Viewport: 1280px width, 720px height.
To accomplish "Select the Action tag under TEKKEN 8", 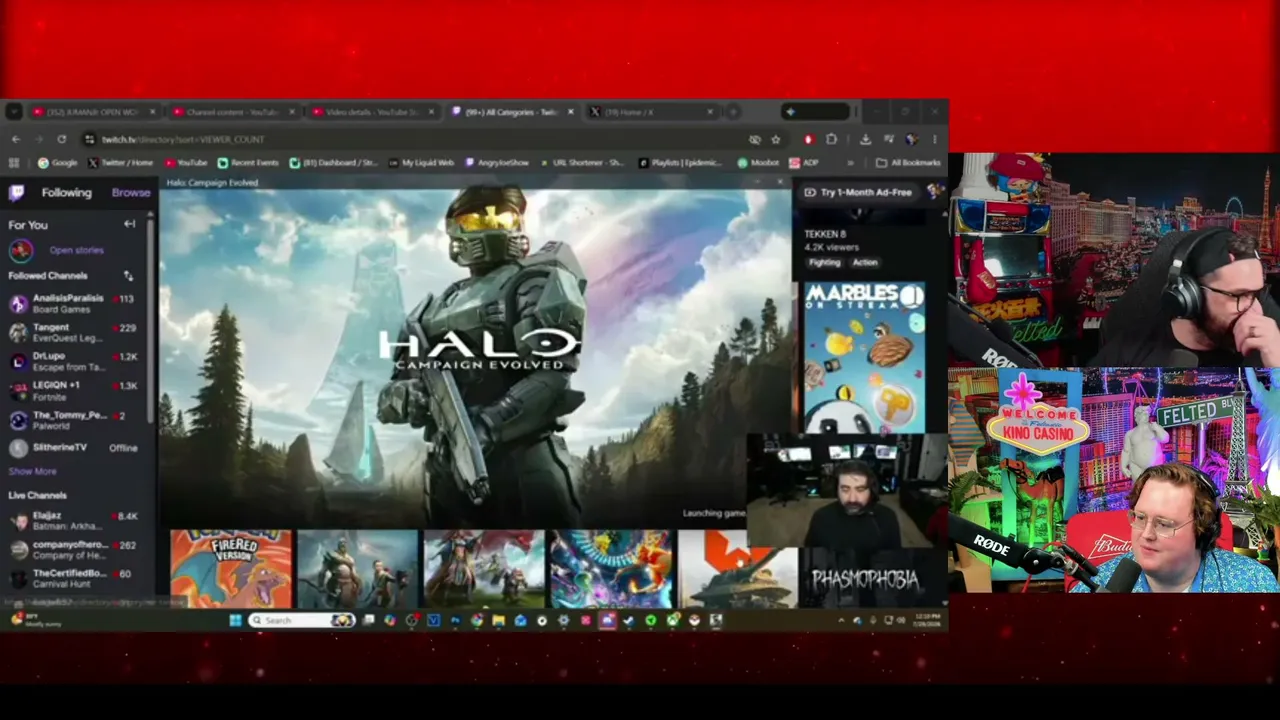I will pos(865,263).
